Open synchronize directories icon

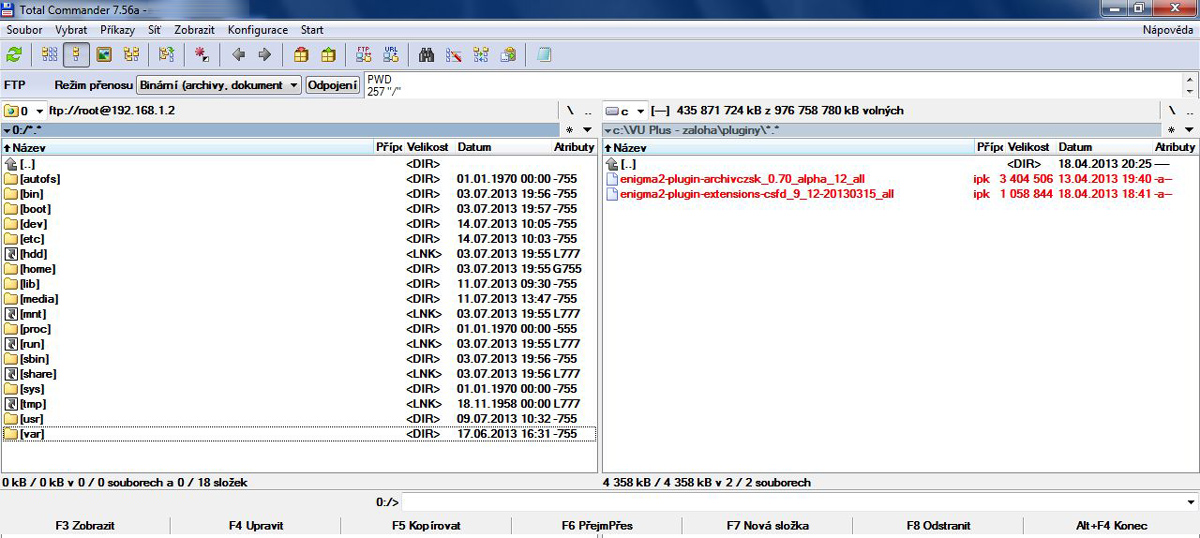(x=481, y=55)
